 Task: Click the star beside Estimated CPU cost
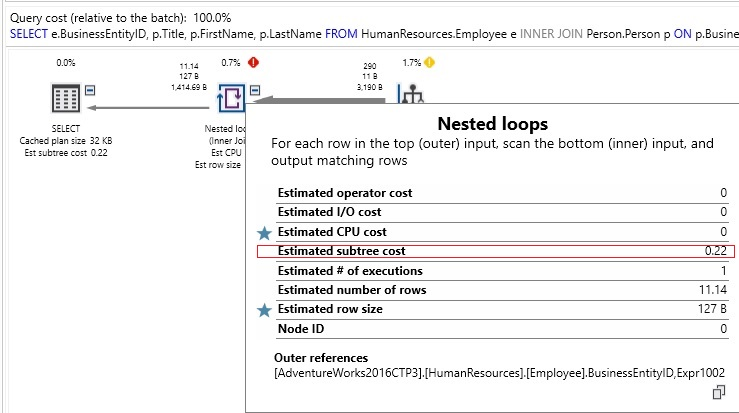coord(264,232)
